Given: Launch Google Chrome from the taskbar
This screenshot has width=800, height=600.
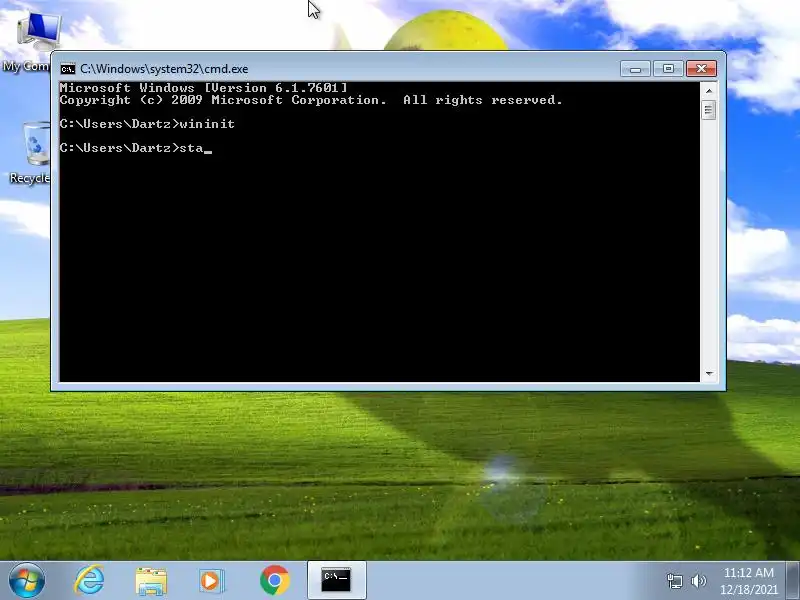Looking at the screenshot, I should (x=274, y=581).
